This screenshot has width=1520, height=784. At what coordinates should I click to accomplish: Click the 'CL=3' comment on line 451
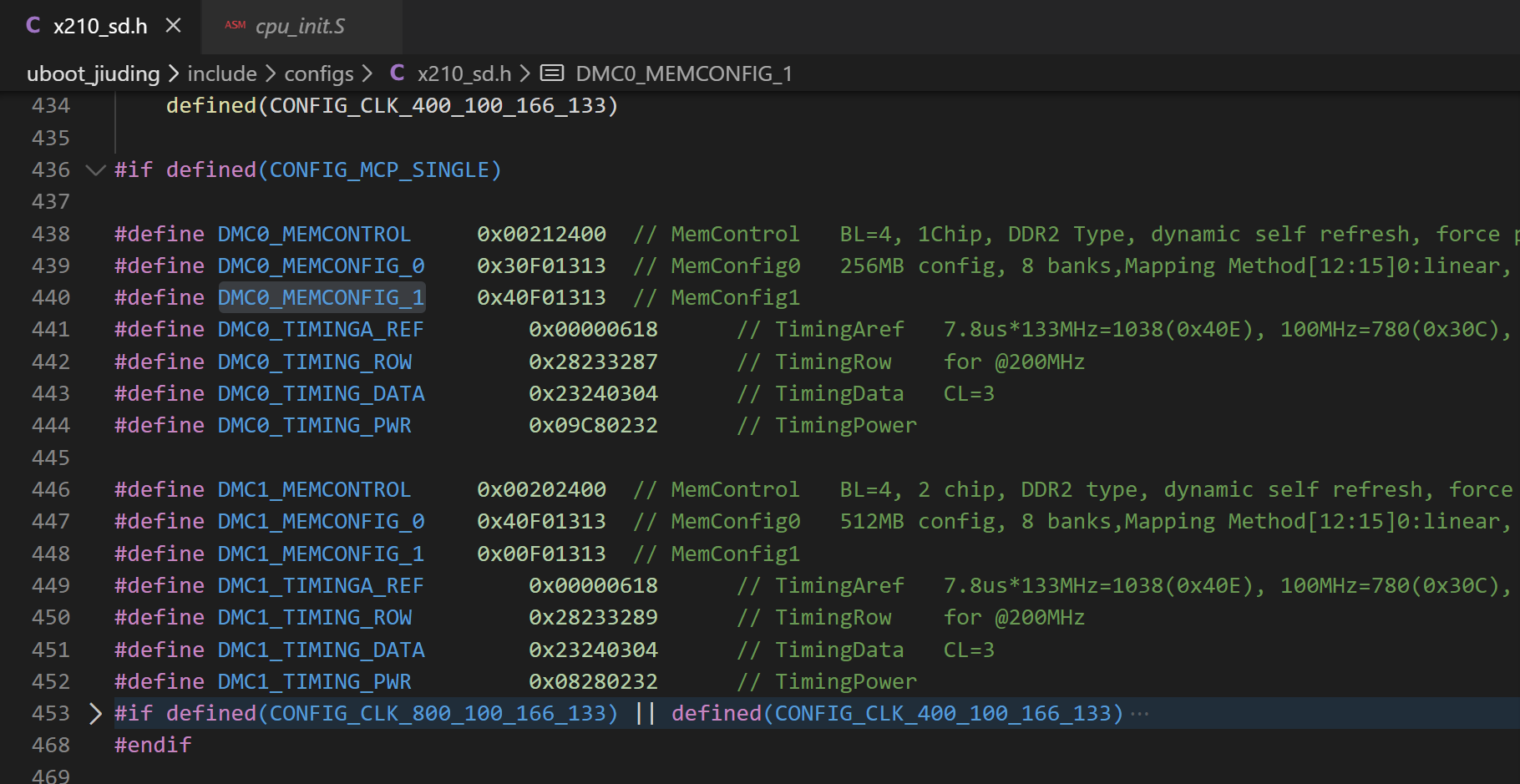tap(970, 650)
